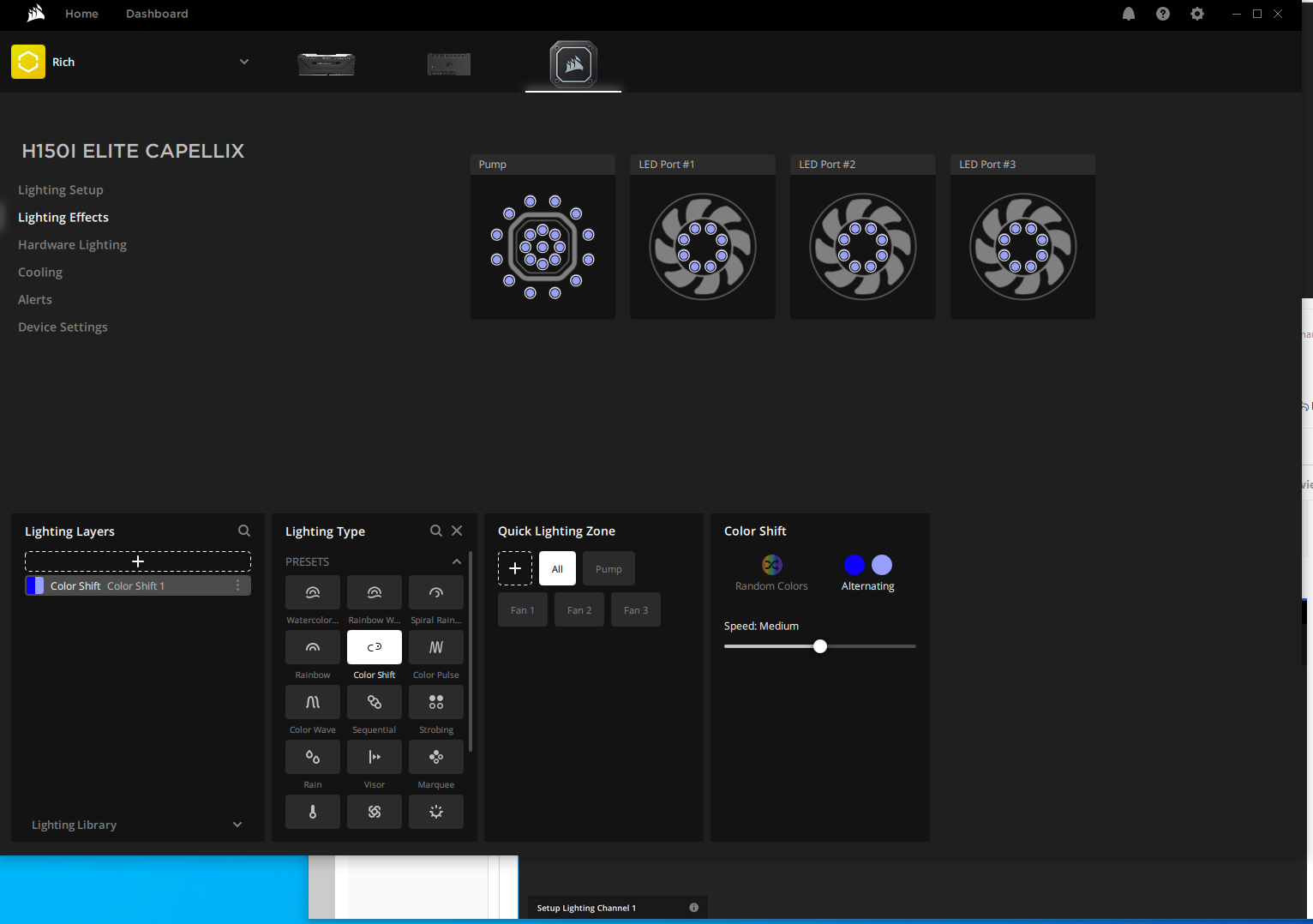1313x924 pixels.
Task: Choose the Rainbow Wave preset icon
Action: pos(375,592)
